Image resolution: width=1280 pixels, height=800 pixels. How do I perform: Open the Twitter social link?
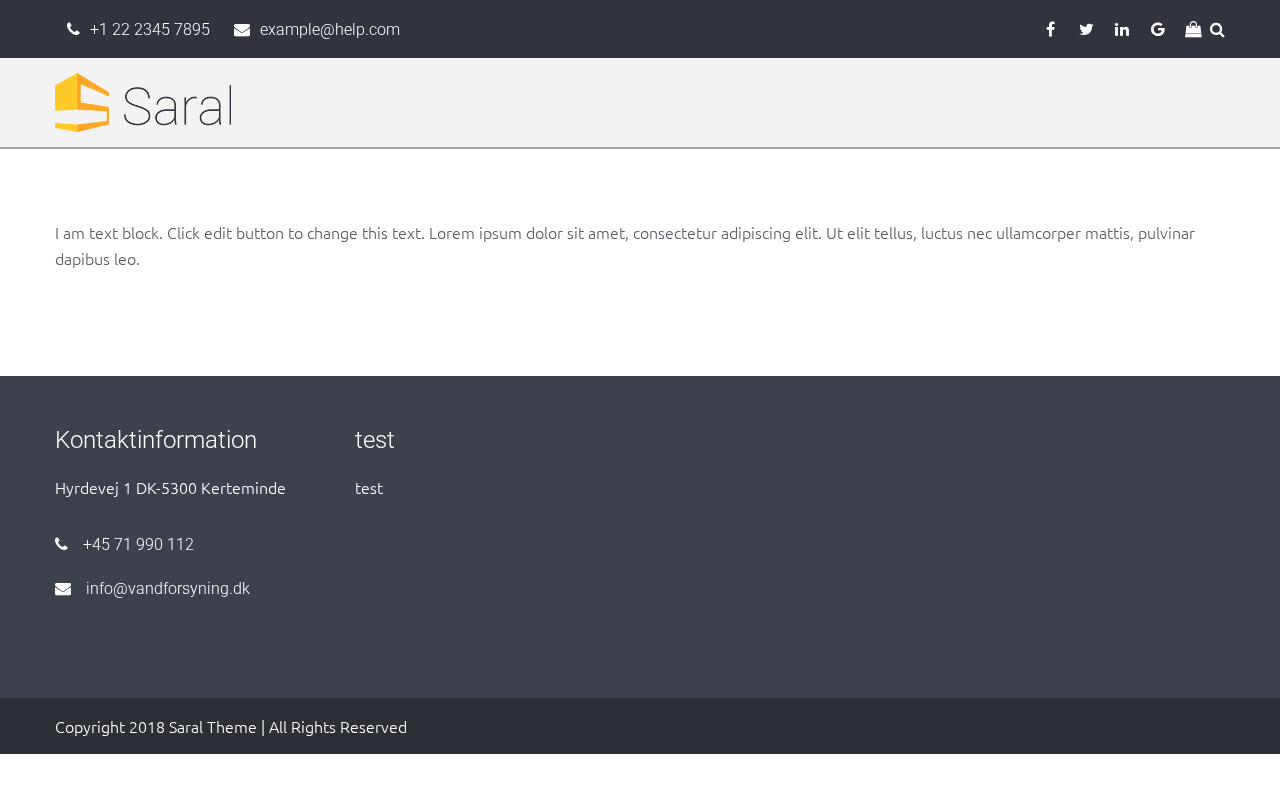(x=1086, y=30)
